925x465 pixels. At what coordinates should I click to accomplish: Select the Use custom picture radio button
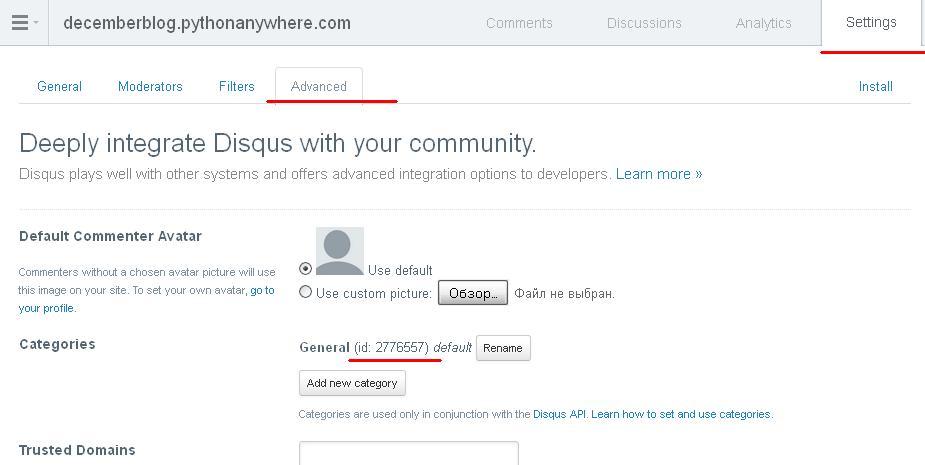306,293
